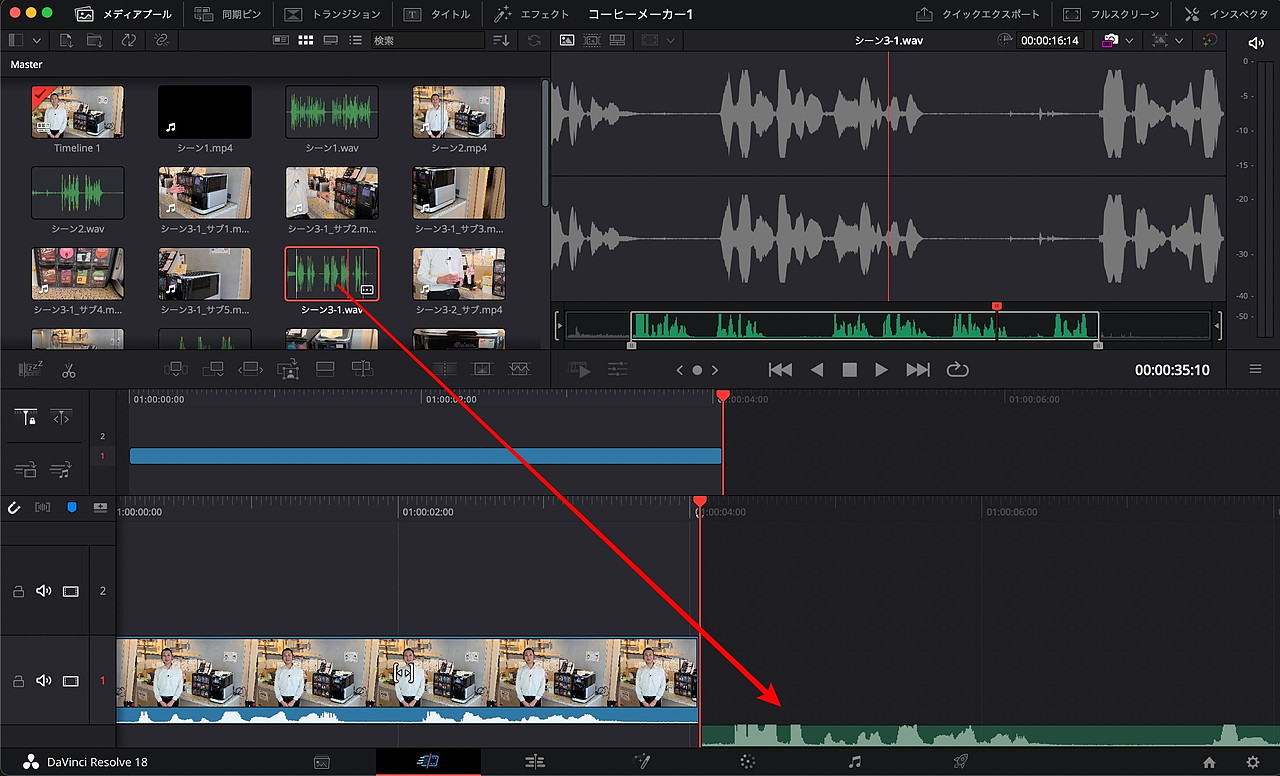The width and height of the screenshot is (1280, 776).
Task: Select source clip viewer mode
Action: [x=567, y=40]
